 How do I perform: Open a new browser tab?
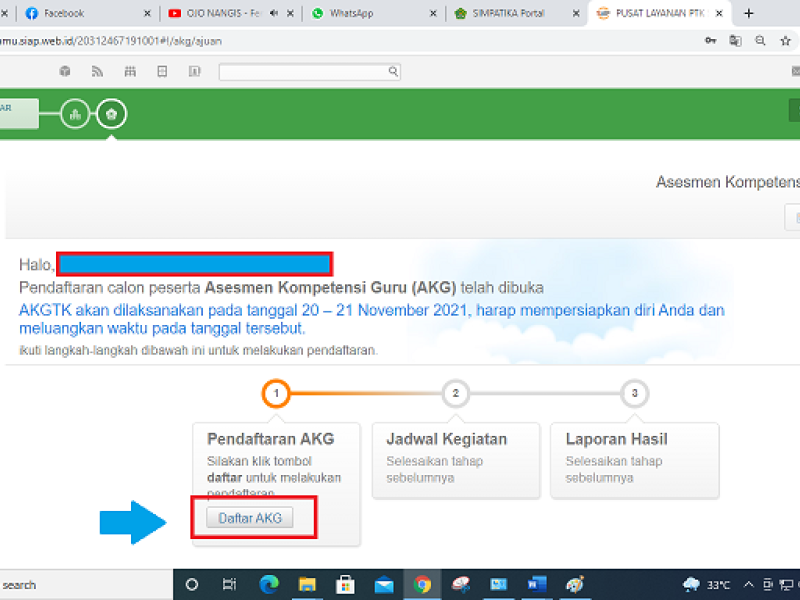(x=749, y=13)
